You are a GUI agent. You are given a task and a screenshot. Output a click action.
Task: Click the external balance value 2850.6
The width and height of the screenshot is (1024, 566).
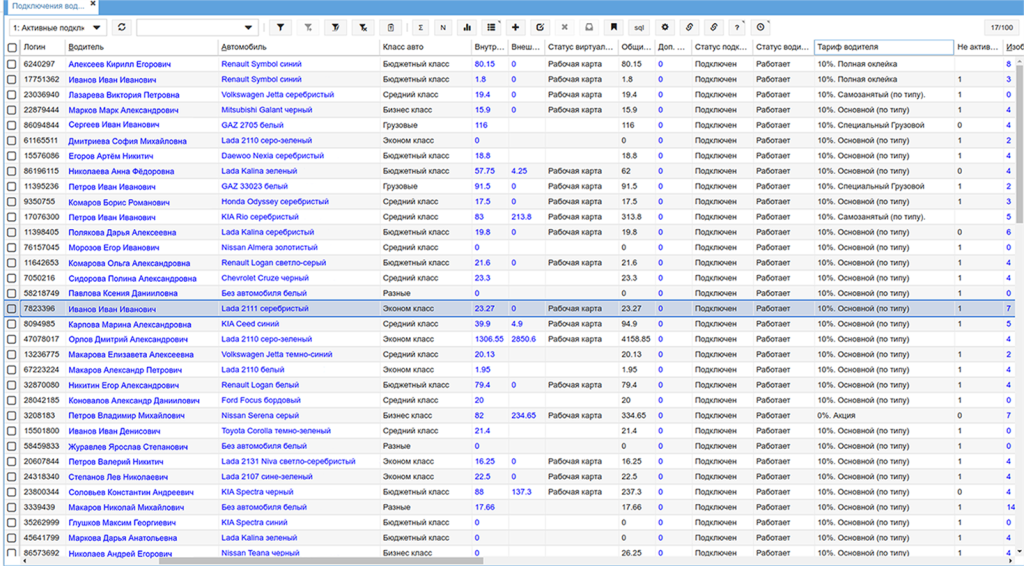coord(524,339)
